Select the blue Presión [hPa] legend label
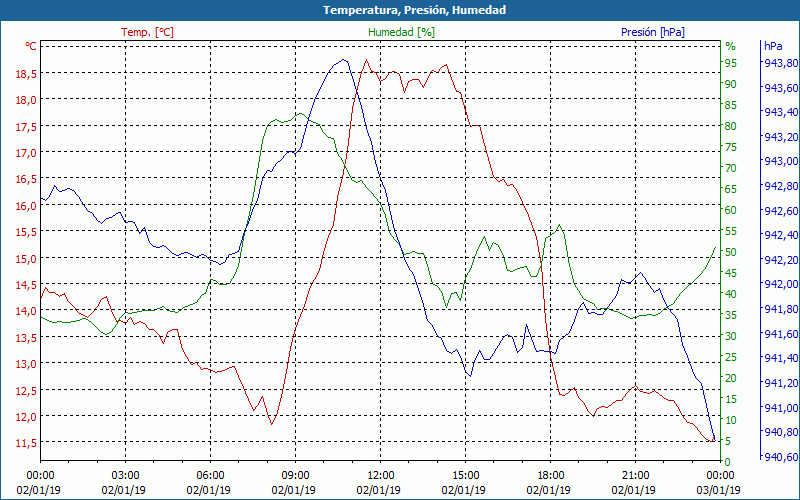800x500 pixels. tap(653, 32)
